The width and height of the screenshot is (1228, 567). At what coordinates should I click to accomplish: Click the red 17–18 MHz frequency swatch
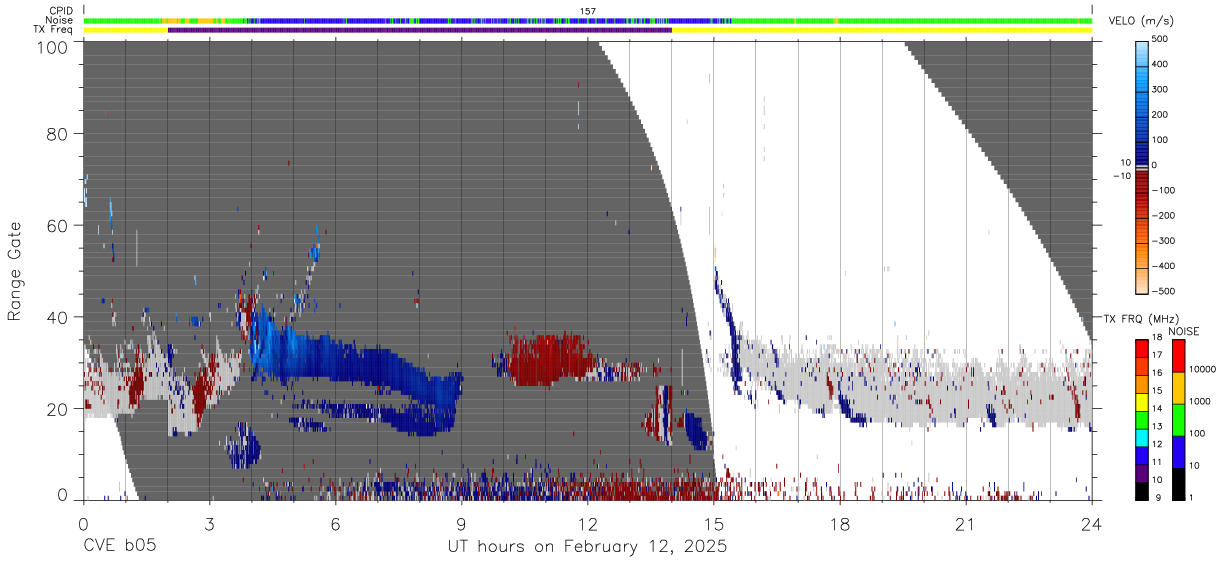coord(1141,349)
